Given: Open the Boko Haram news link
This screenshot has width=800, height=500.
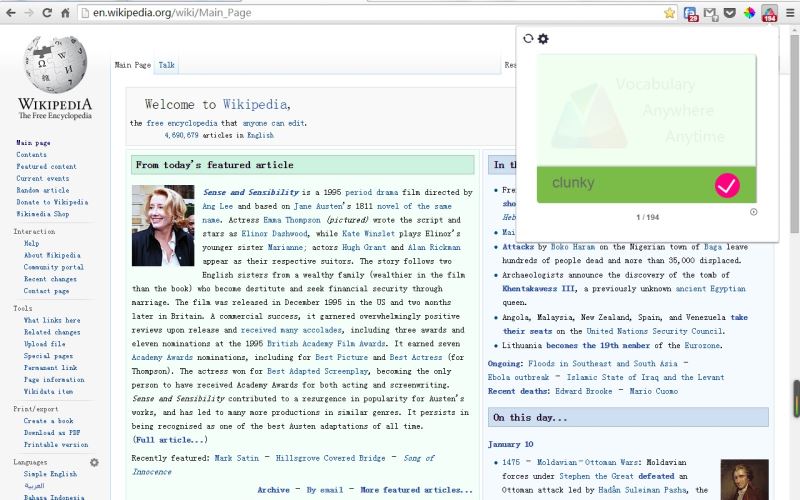Looking at the screenshot, I should pyautogui.click(x=572, y=247).
